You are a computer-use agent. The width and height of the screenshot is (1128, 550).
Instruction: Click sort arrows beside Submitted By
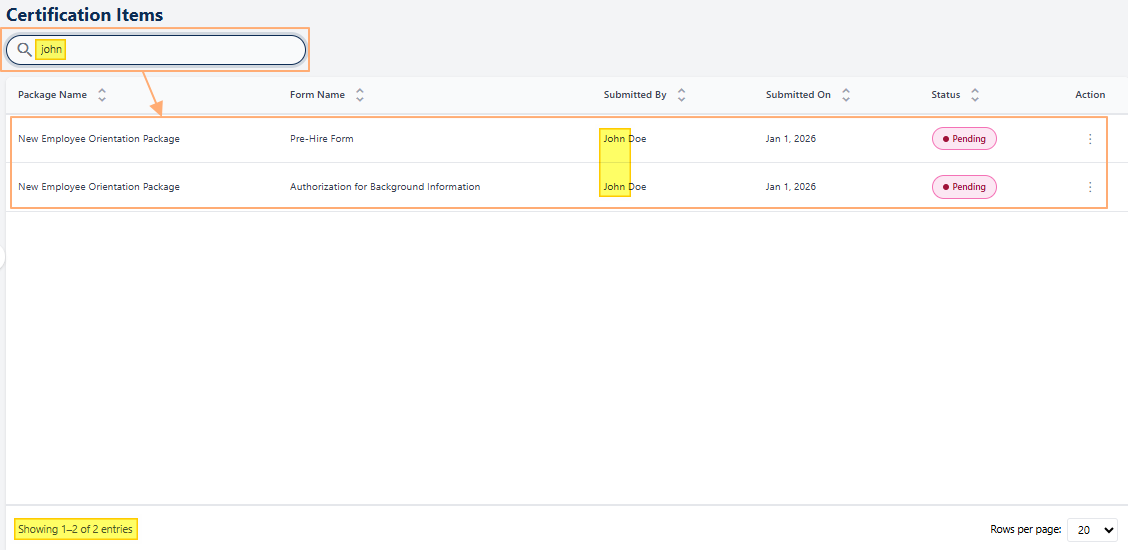pos(681,95)
